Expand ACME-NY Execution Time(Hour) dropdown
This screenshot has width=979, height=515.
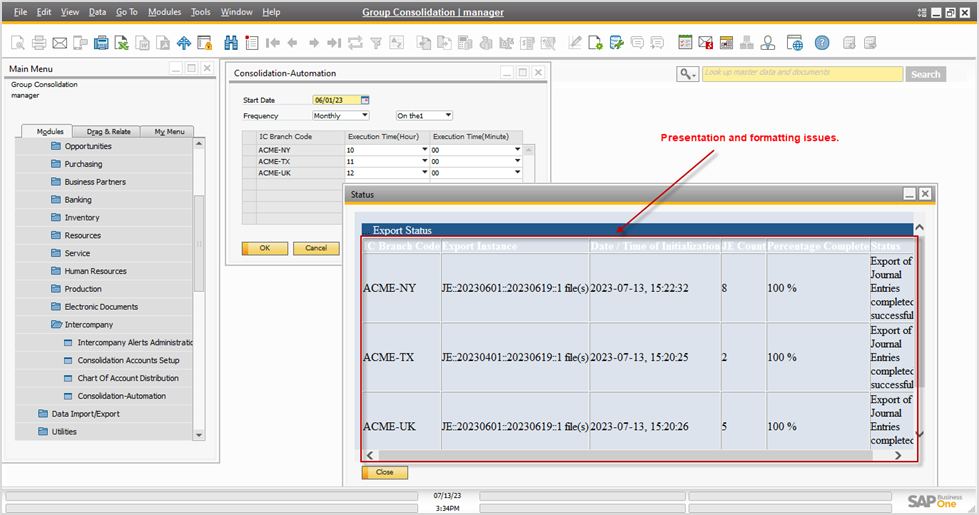coord(424,150)
